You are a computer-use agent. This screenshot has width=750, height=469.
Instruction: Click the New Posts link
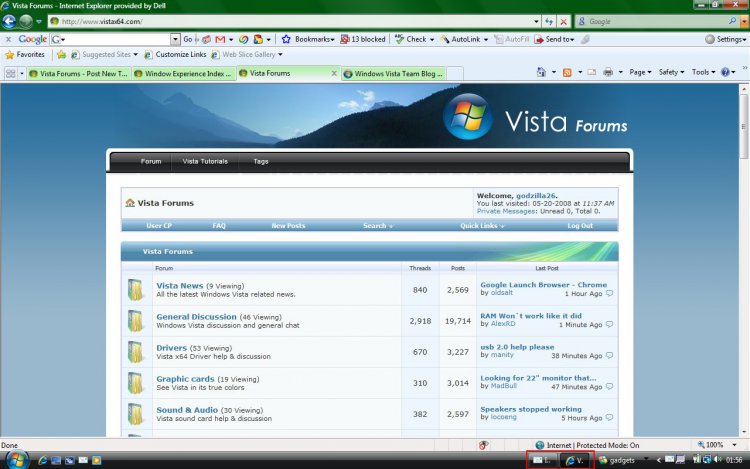coord(288,226)
